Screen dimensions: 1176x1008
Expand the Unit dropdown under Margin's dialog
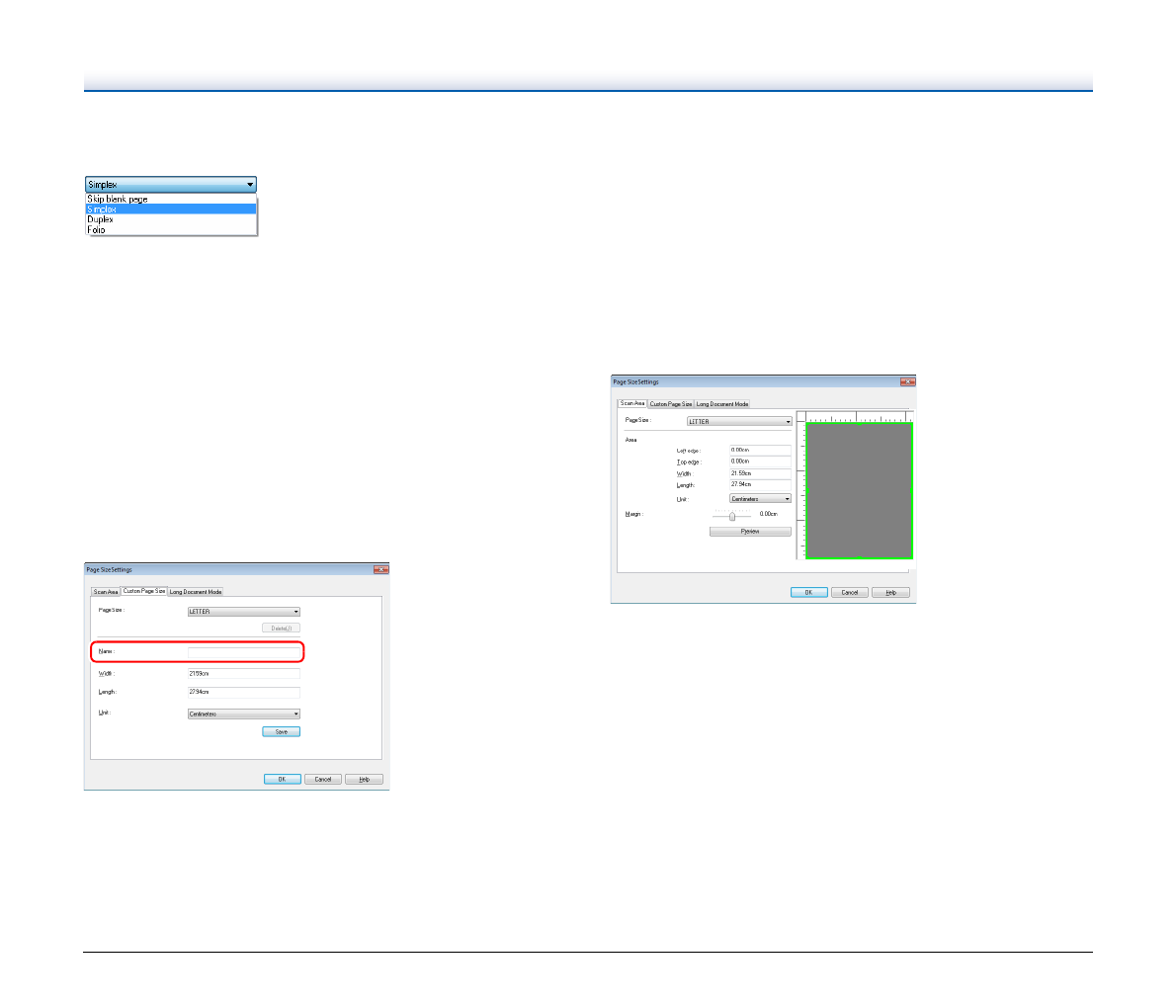coord(760,499)
